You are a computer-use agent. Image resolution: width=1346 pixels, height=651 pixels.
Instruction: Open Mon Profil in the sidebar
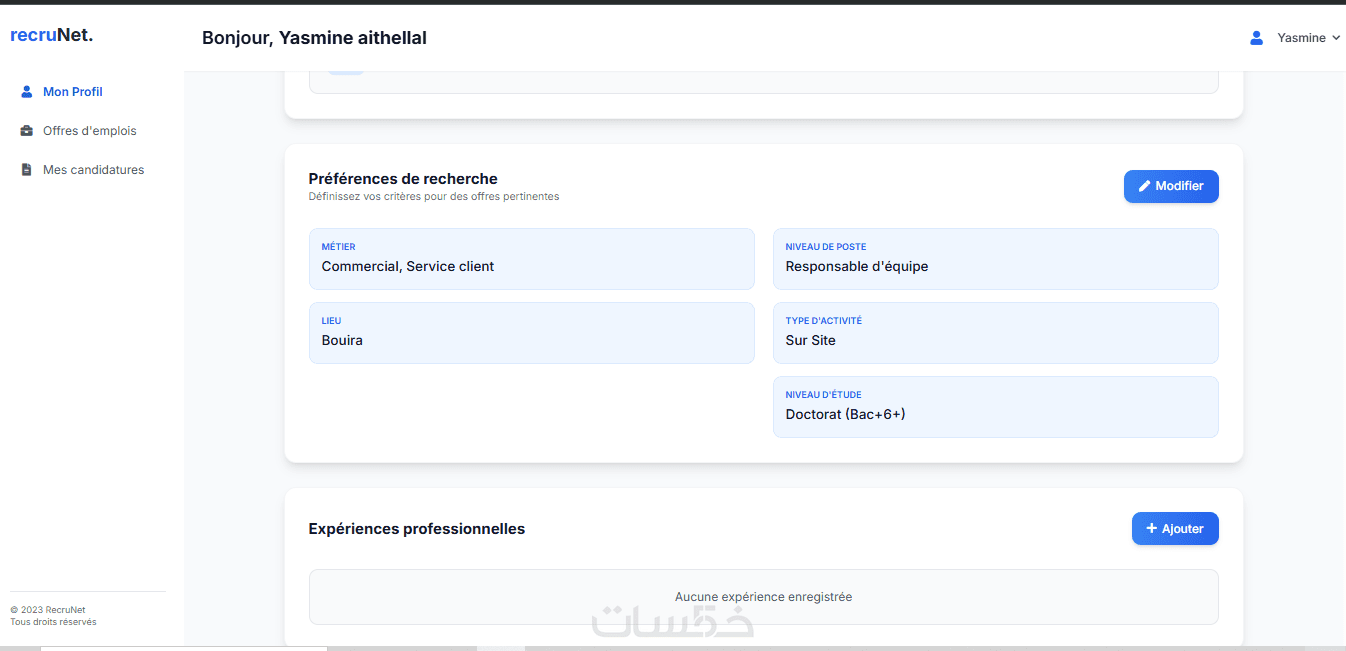pyautogui.click(x=73, y=92)
